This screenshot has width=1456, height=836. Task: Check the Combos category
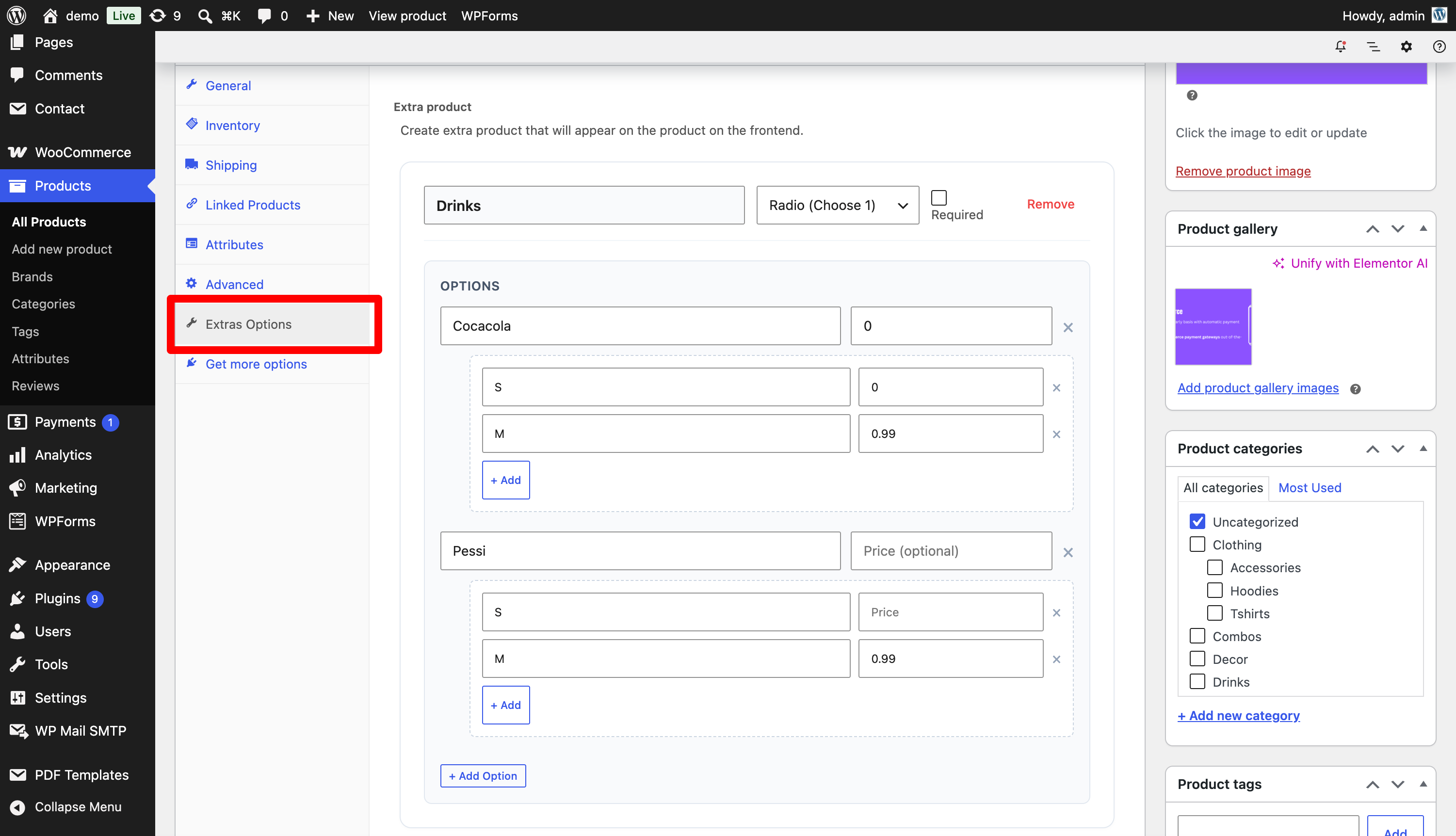point(1197,636)
